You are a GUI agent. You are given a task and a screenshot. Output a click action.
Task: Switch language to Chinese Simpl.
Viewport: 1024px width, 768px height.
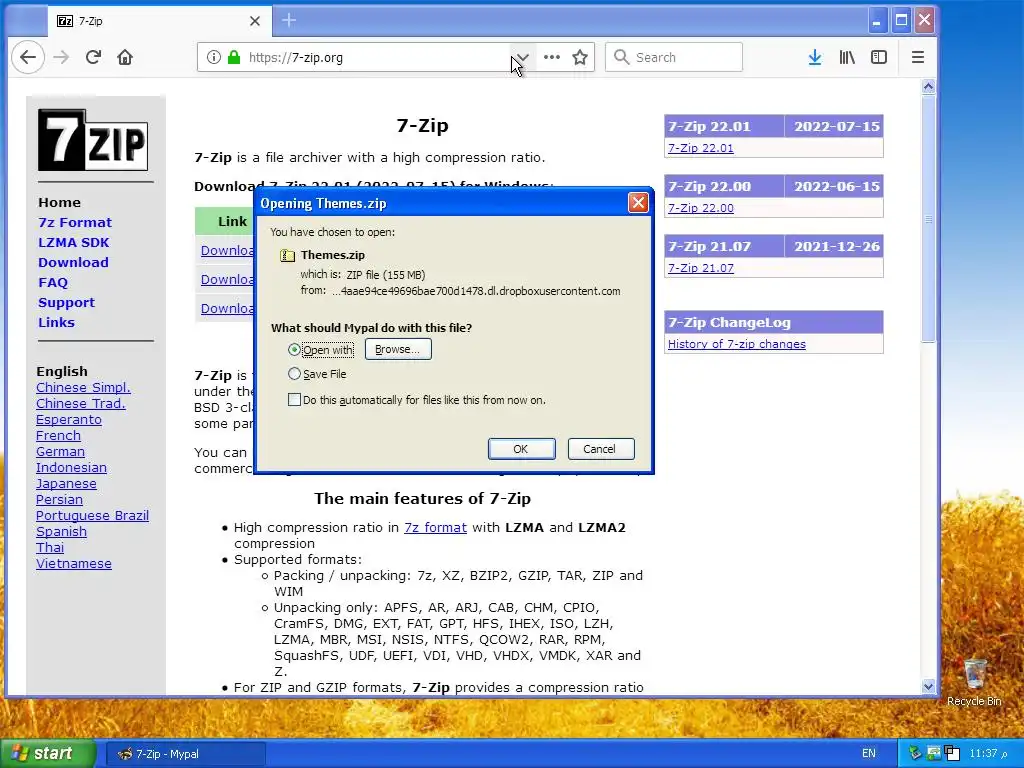(x=83, y=387)
